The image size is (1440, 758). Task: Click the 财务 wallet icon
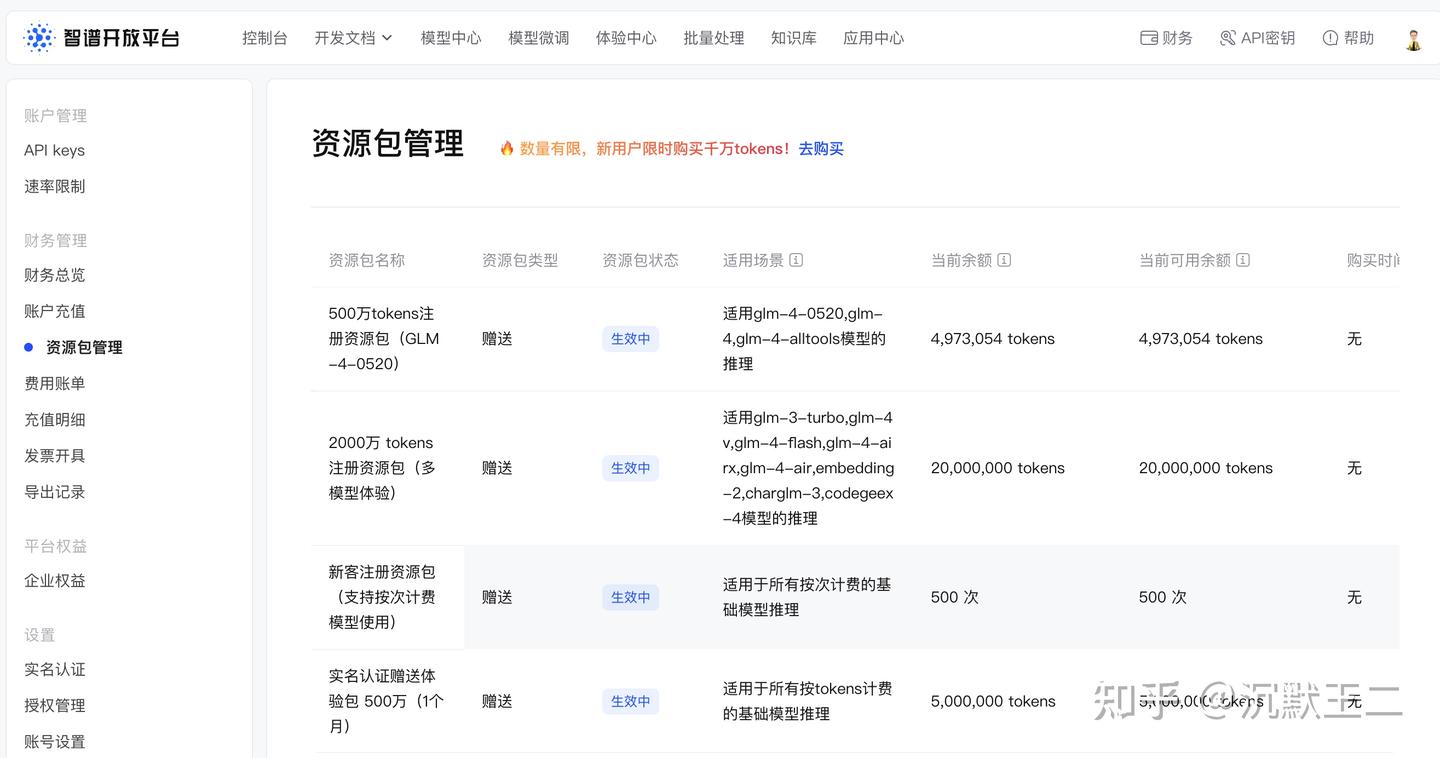coord(1149,38)
